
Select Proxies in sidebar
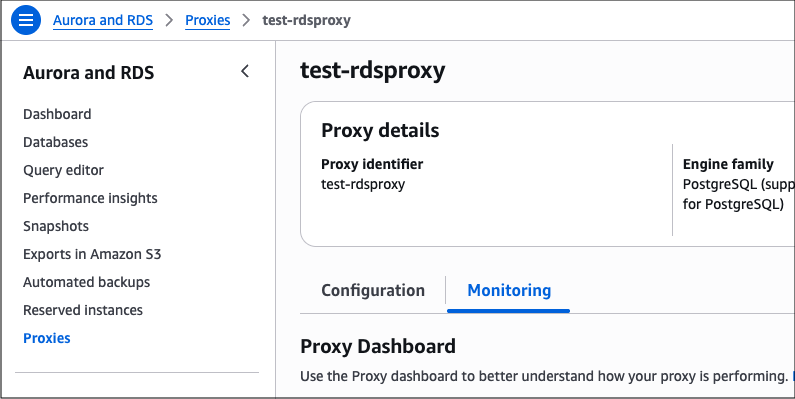pos(47,338)
